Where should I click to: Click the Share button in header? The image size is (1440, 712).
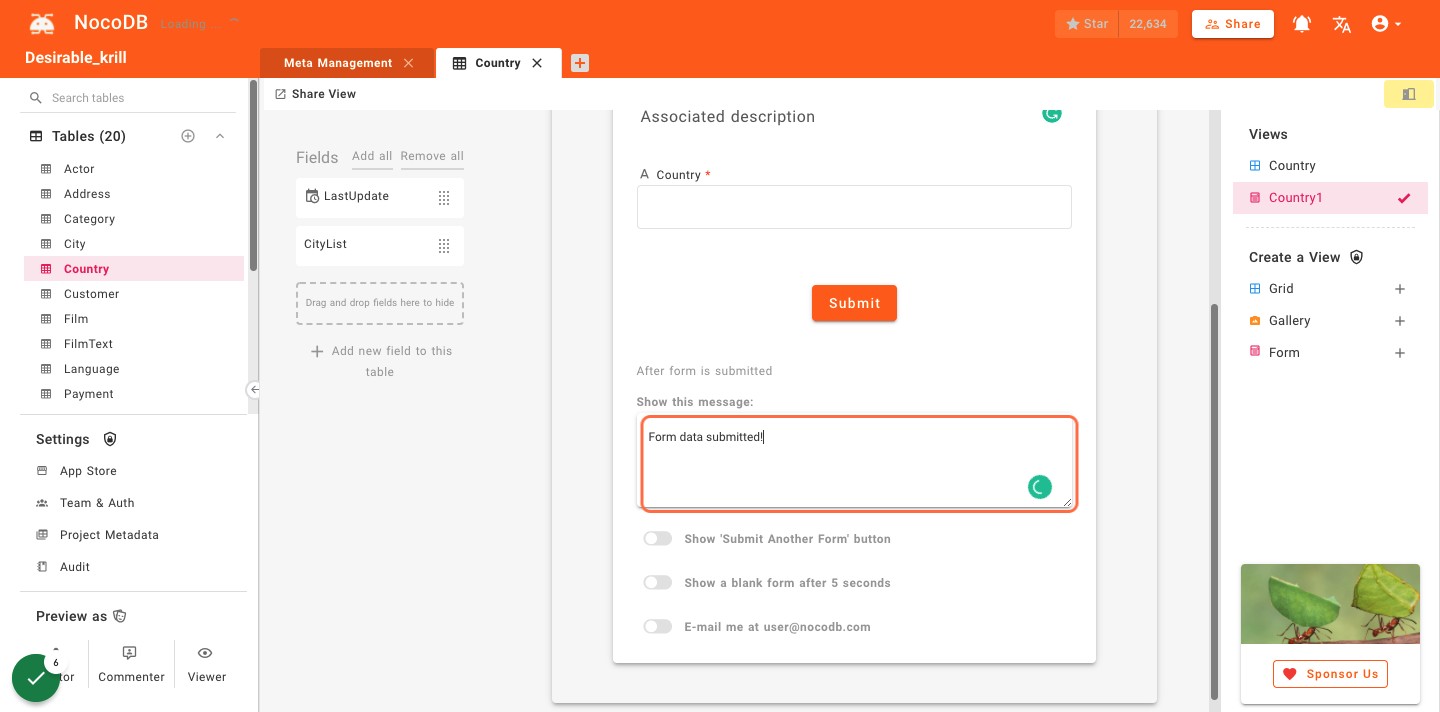1233,24
